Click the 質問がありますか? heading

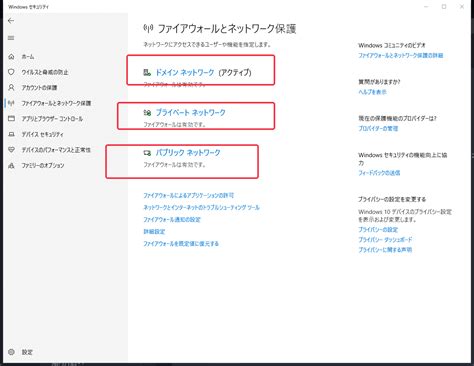coord(379,82)
